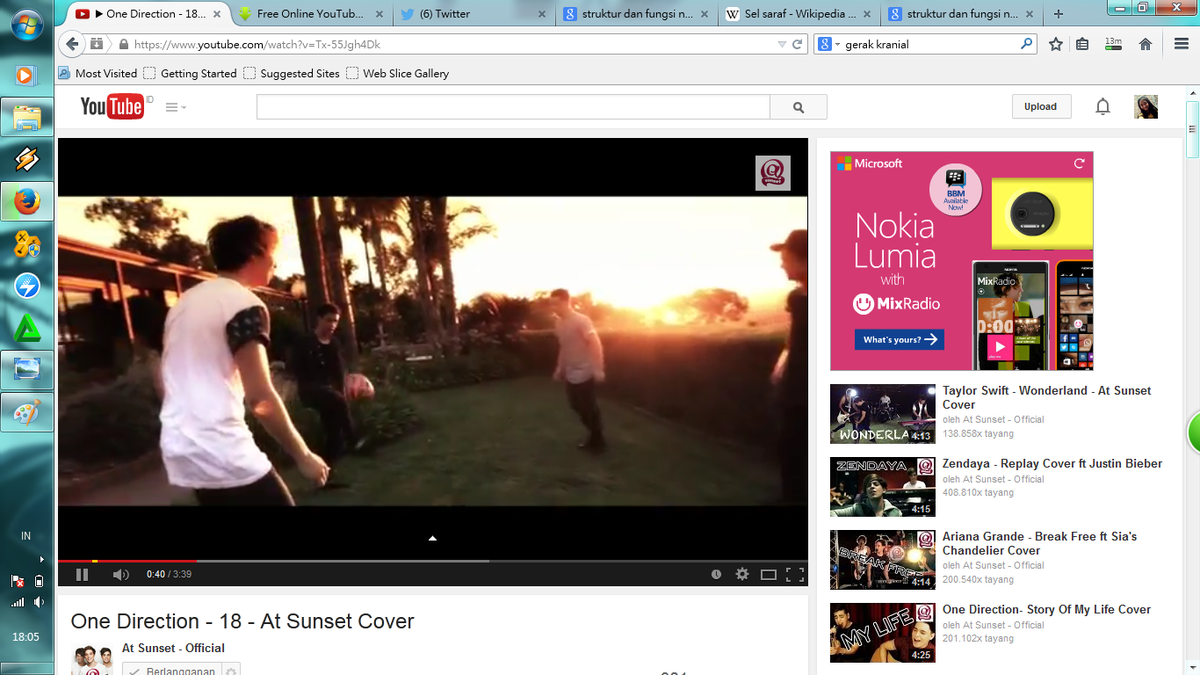Open the account avatar menu

(x=1146, y=107)
